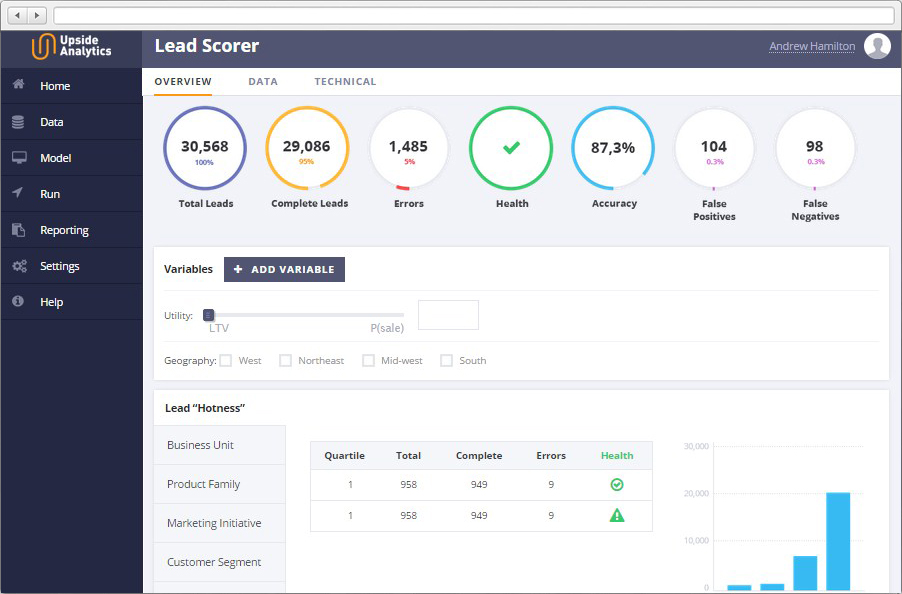Open Reporting in the sidebar menu

pyautogui.click(x=71, y=230)
